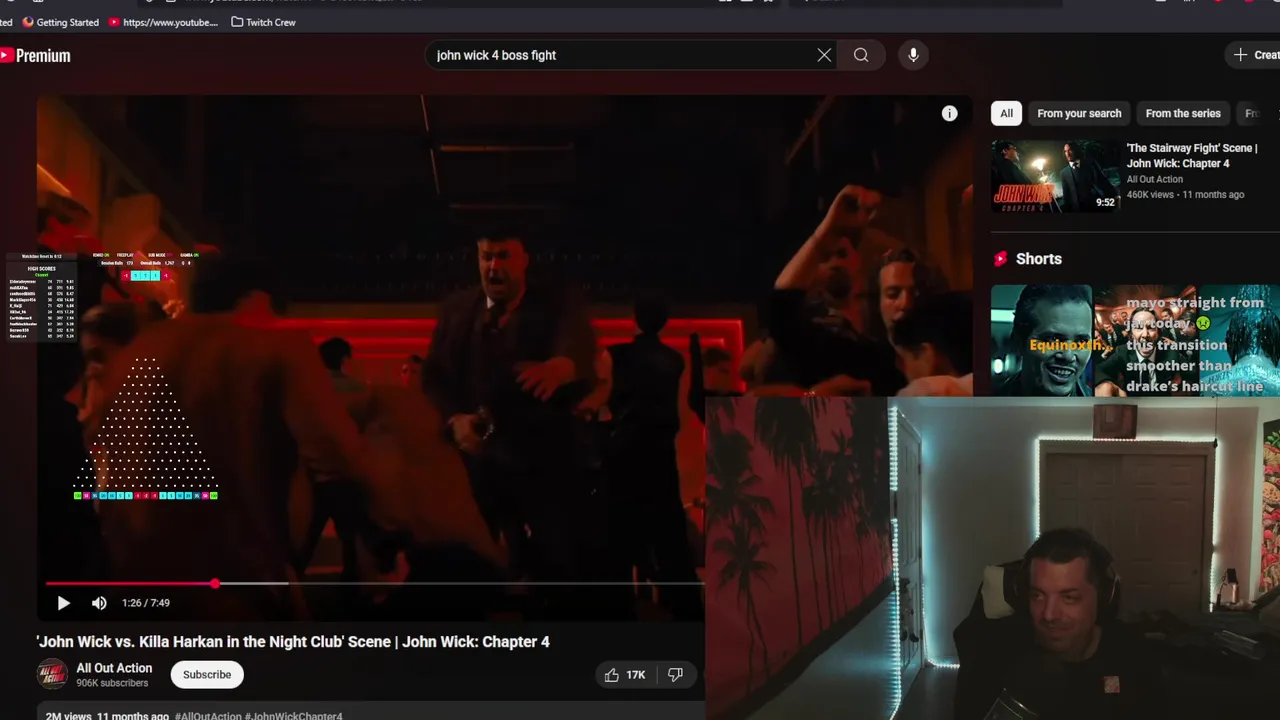Click the Shorts section icon
This screenshot has height=720, width=1280.
1000,259
